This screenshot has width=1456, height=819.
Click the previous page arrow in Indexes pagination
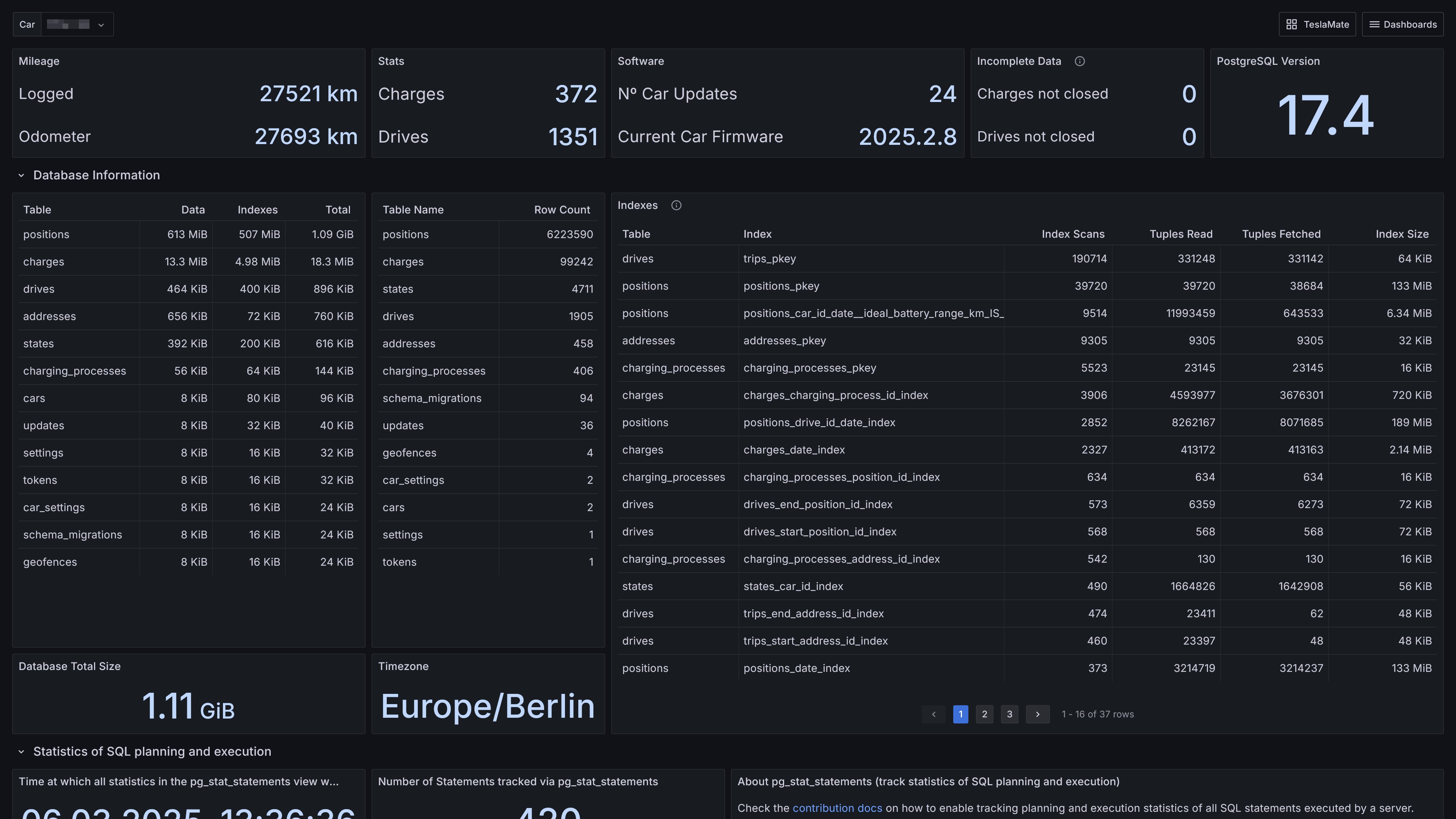[x=933, y=714]
